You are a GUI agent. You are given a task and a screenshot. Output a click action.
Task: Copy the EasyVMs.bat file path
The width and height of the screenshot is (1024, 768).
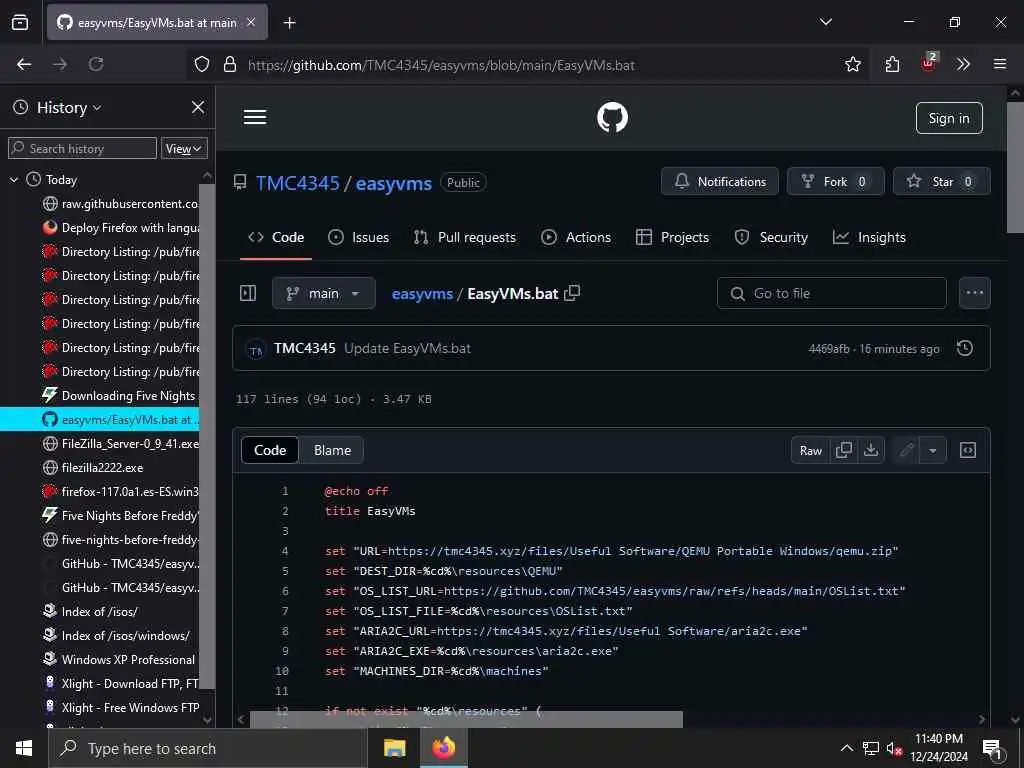click(x=572, y=293)
